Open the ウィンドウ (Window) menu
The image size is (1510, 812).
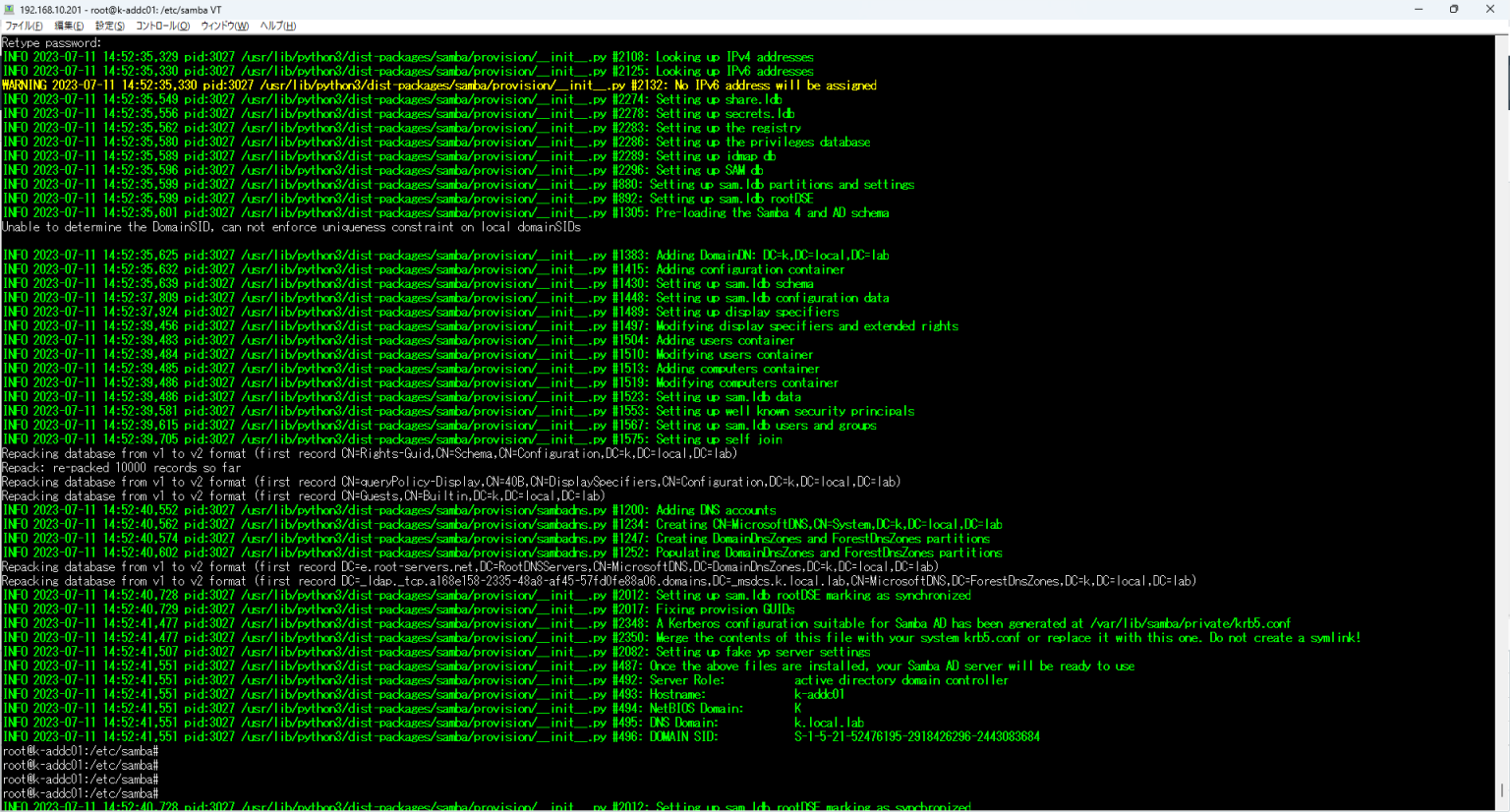(224, 26)
